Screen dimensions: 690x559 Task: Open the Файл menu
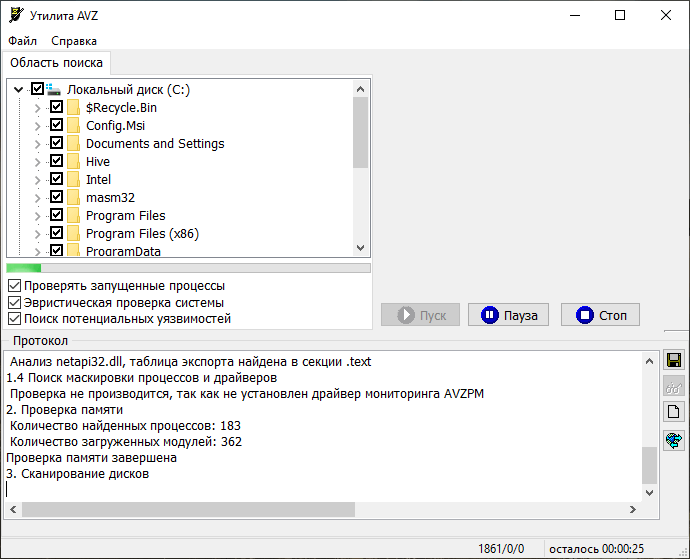pos(22,41)
